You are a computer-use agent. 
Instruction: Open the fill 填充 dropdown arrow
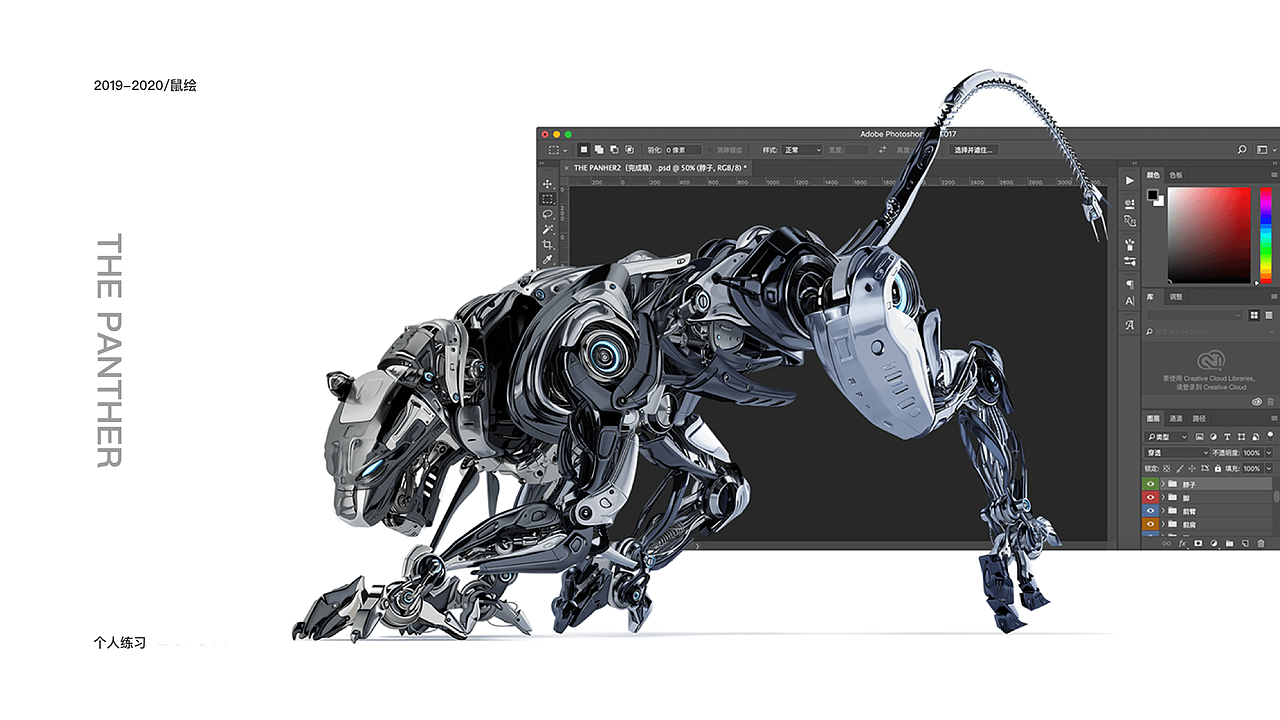pos(1269,468)
